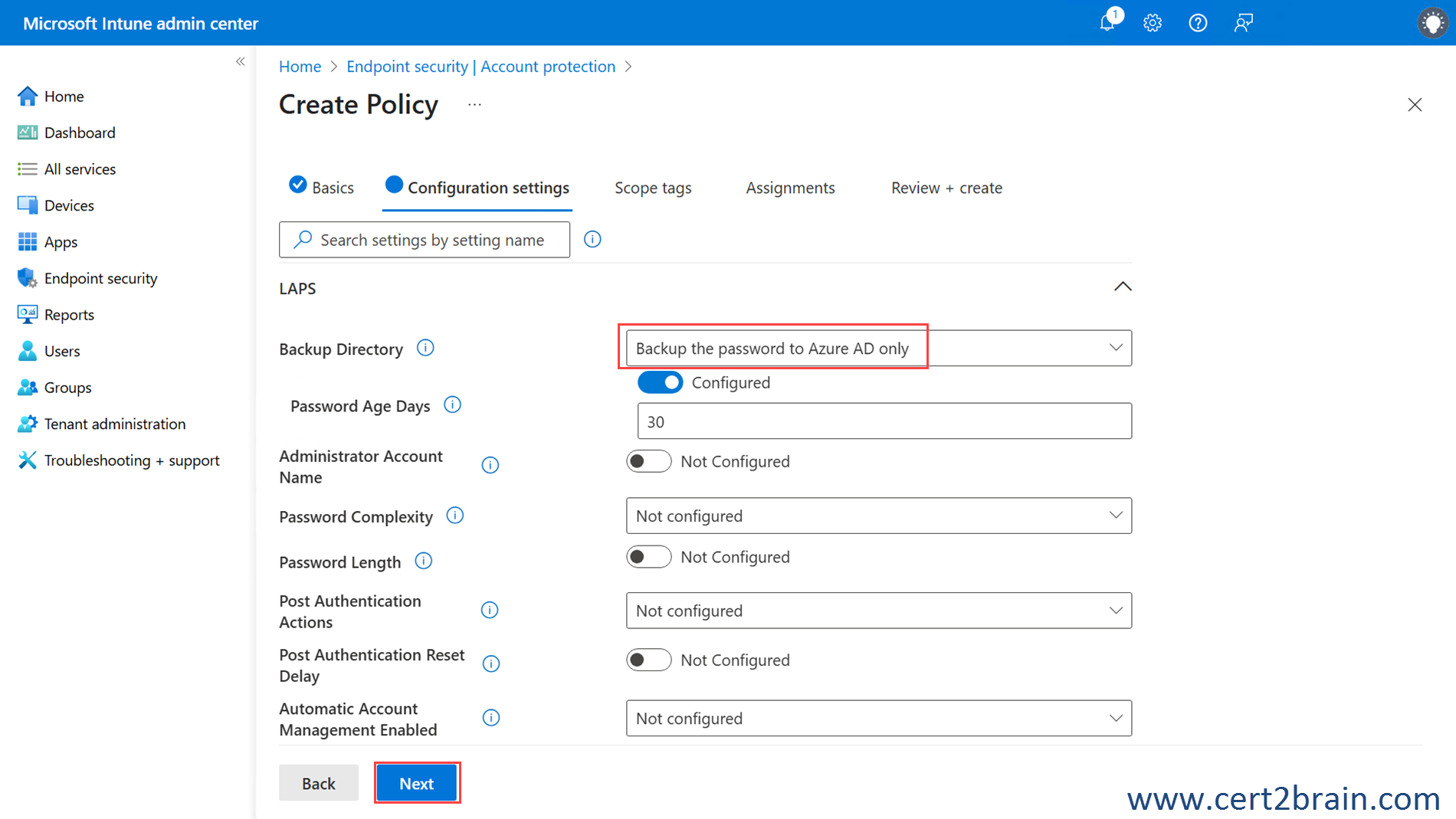The image size is (1456, 819).
Task: Follow the Home breadcrumb link
Action: click(x=300, y=67)
